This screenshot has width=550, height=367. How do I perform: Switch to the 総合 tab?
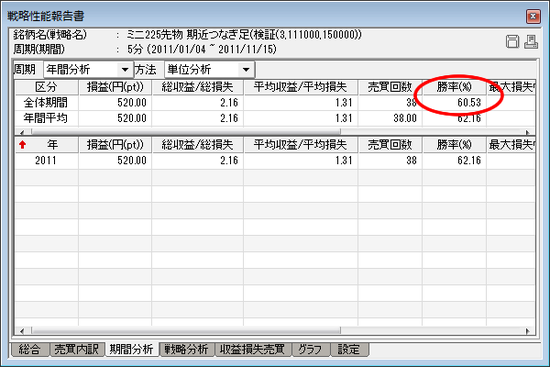tap(29, 349)
